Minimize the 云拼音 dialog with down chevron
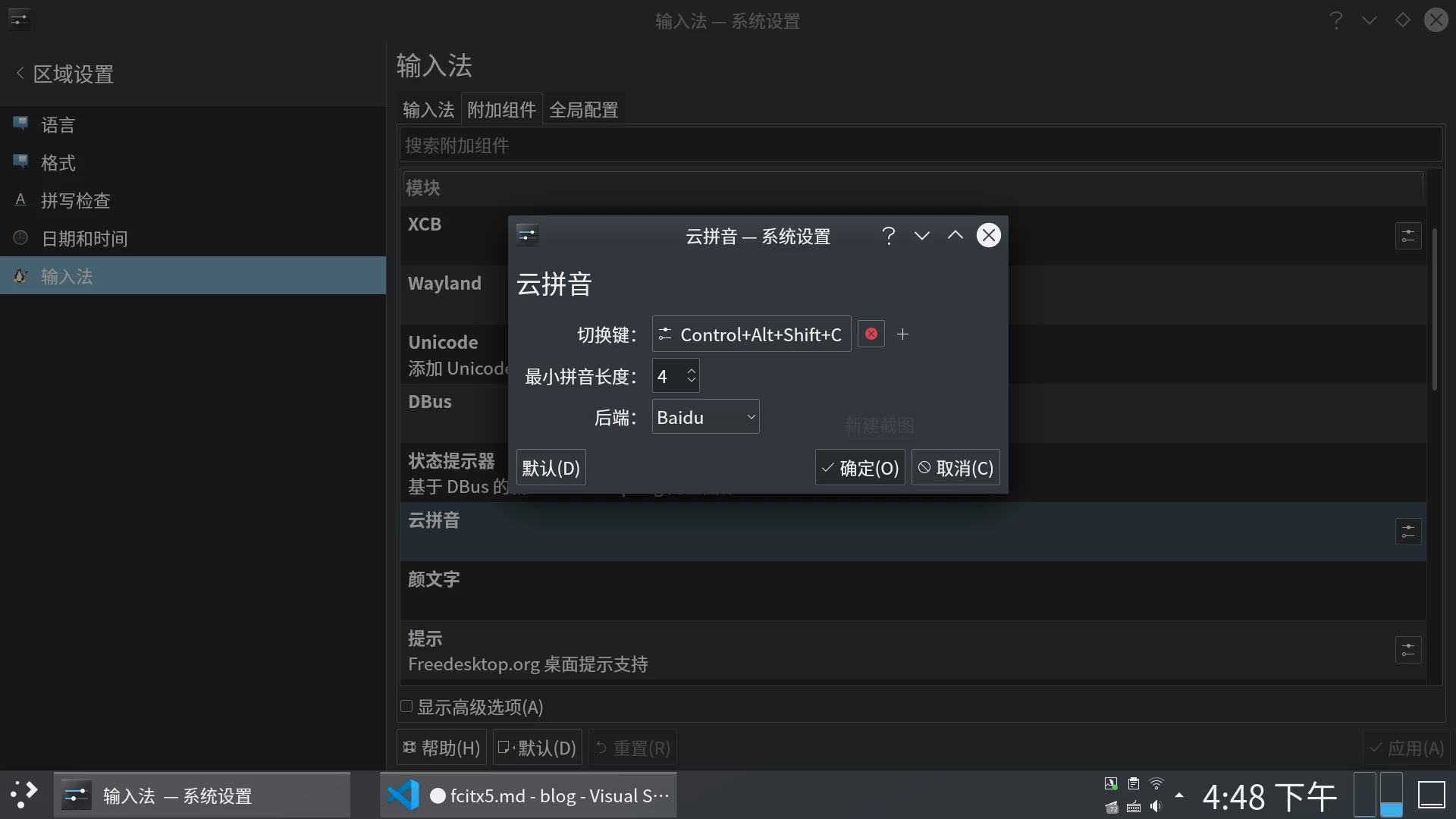Screen dimensions: 1456x819 tap(921, 235)
